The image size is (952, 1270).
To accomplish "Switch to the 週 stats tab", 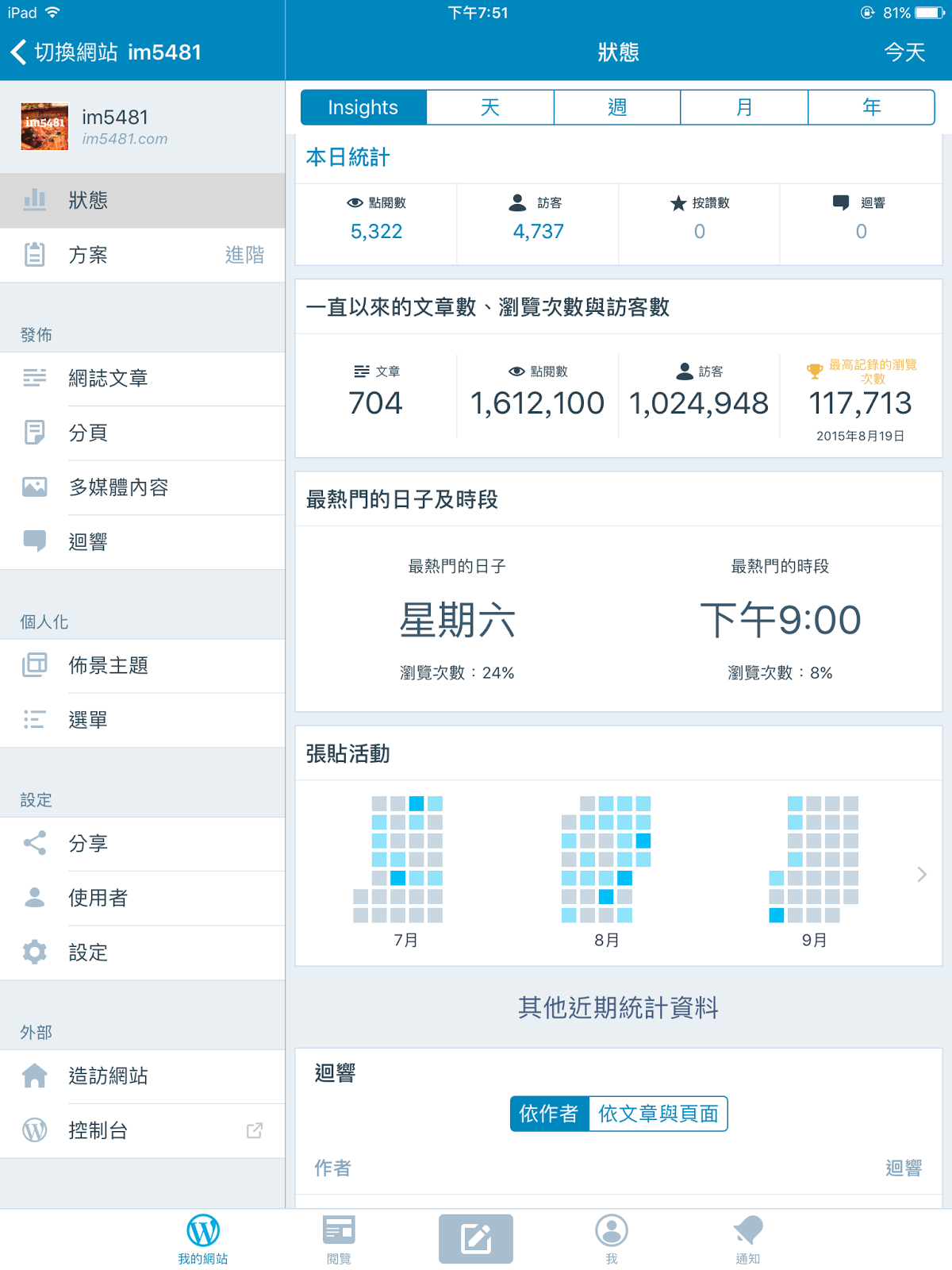I will [x=617, y=107].
